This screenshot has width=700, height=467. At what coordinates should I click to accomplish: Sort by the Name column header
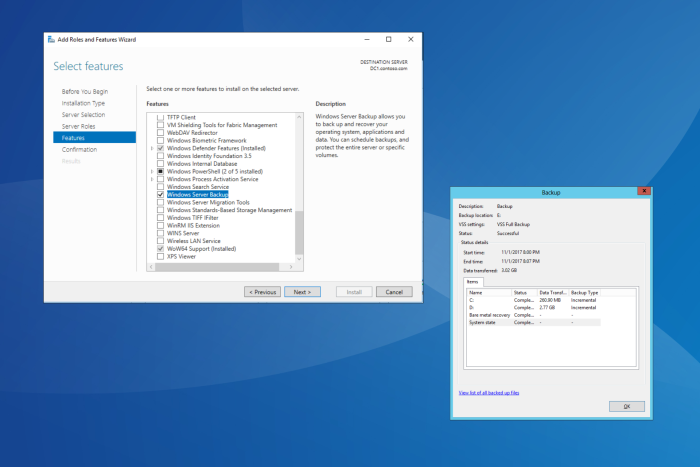489,292
